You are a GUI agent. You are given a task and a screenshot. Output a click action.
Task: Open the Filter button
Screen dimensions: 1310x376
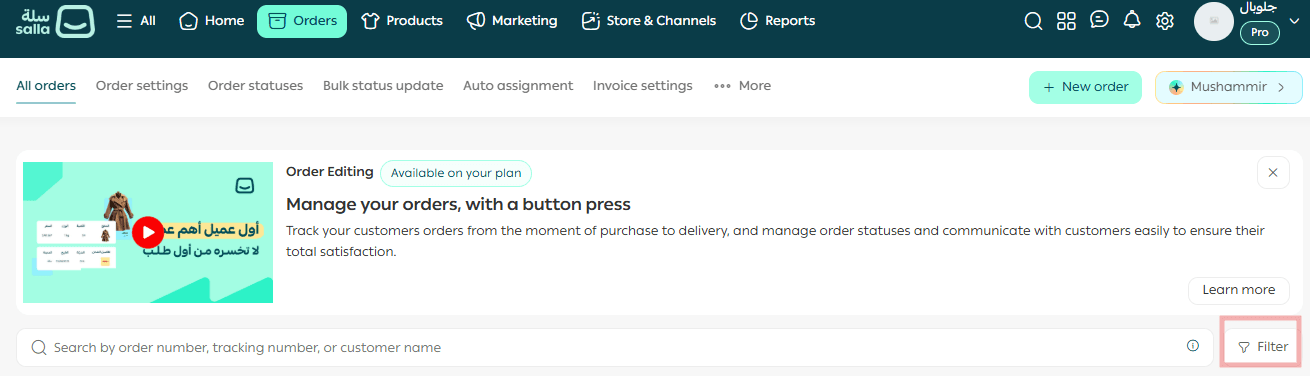1262,347
